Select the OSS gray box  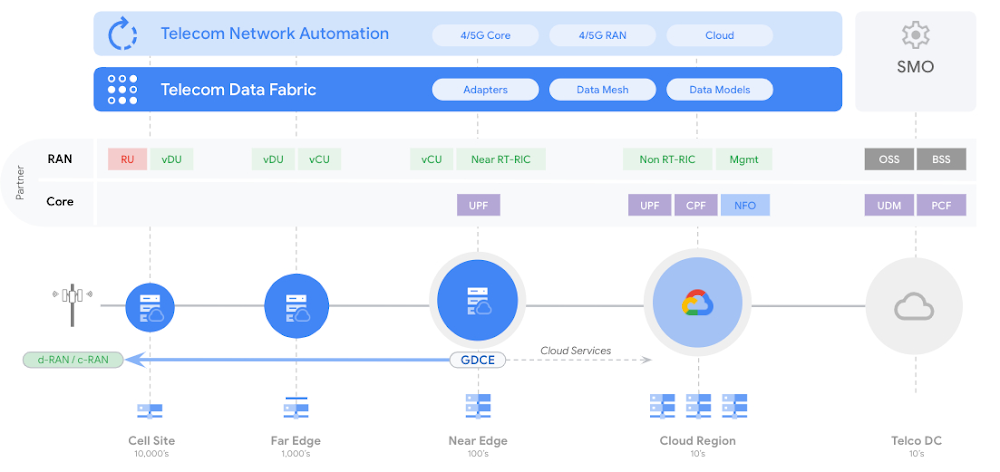(x=889, y=159)
